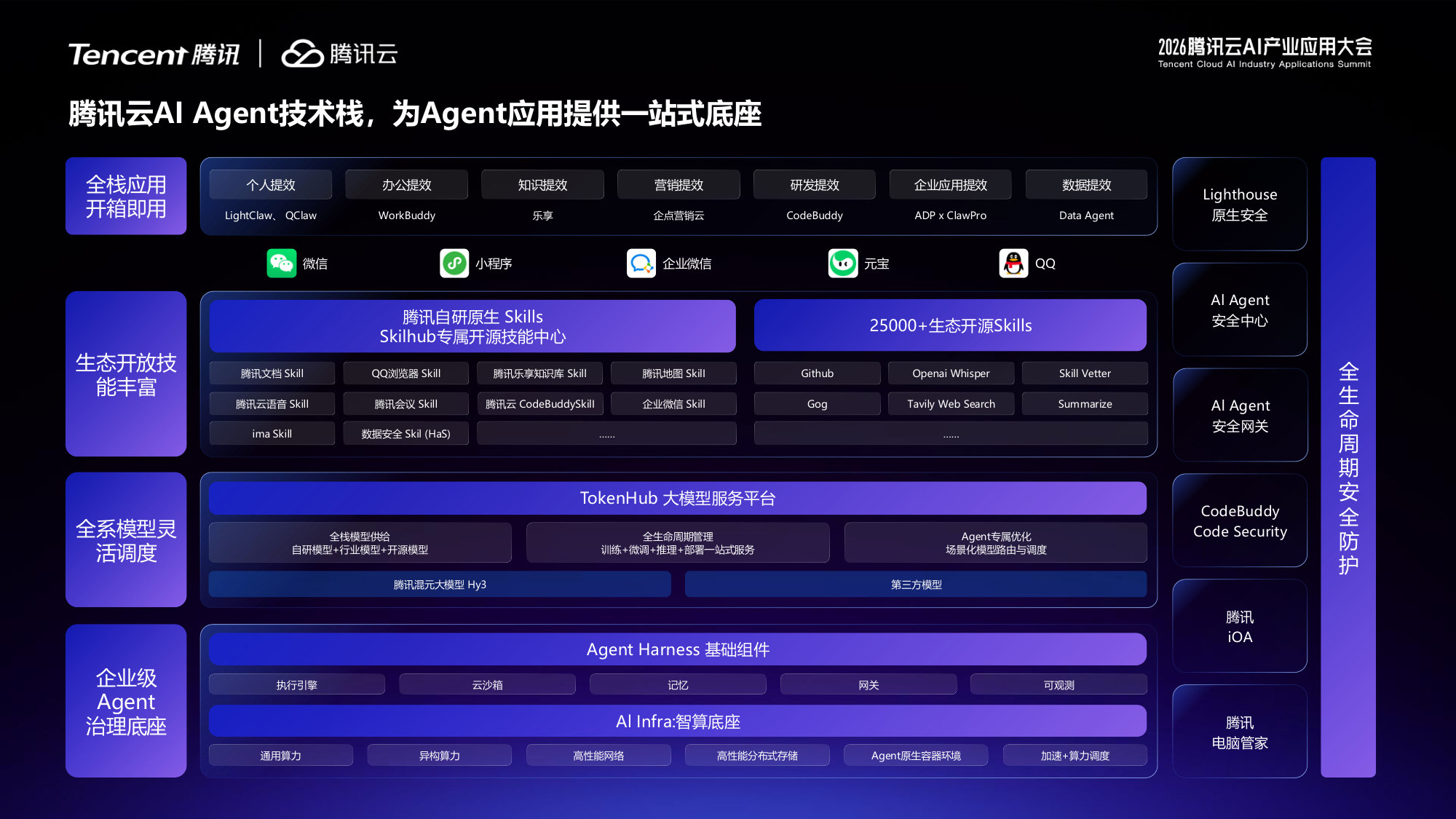
Task: Select 数据安全 Skil (HaS)
Action: (406, 434)
